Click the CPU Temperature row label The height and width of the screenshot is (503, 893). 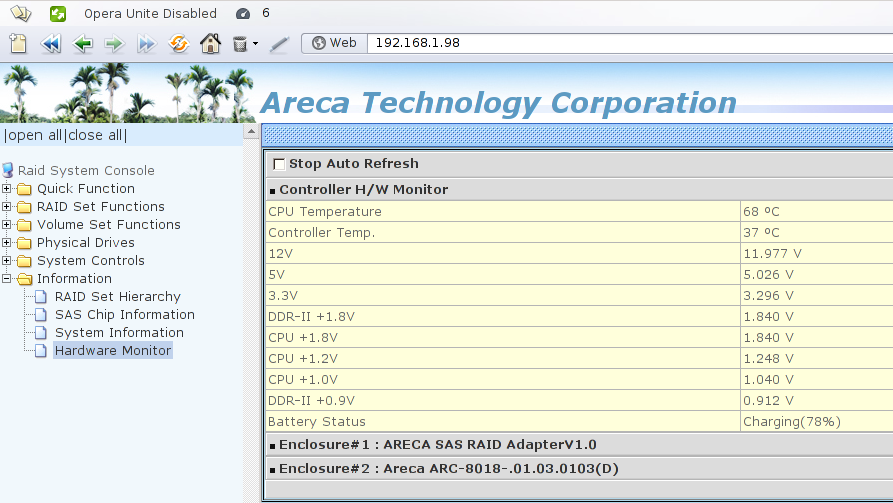point(325,211)
